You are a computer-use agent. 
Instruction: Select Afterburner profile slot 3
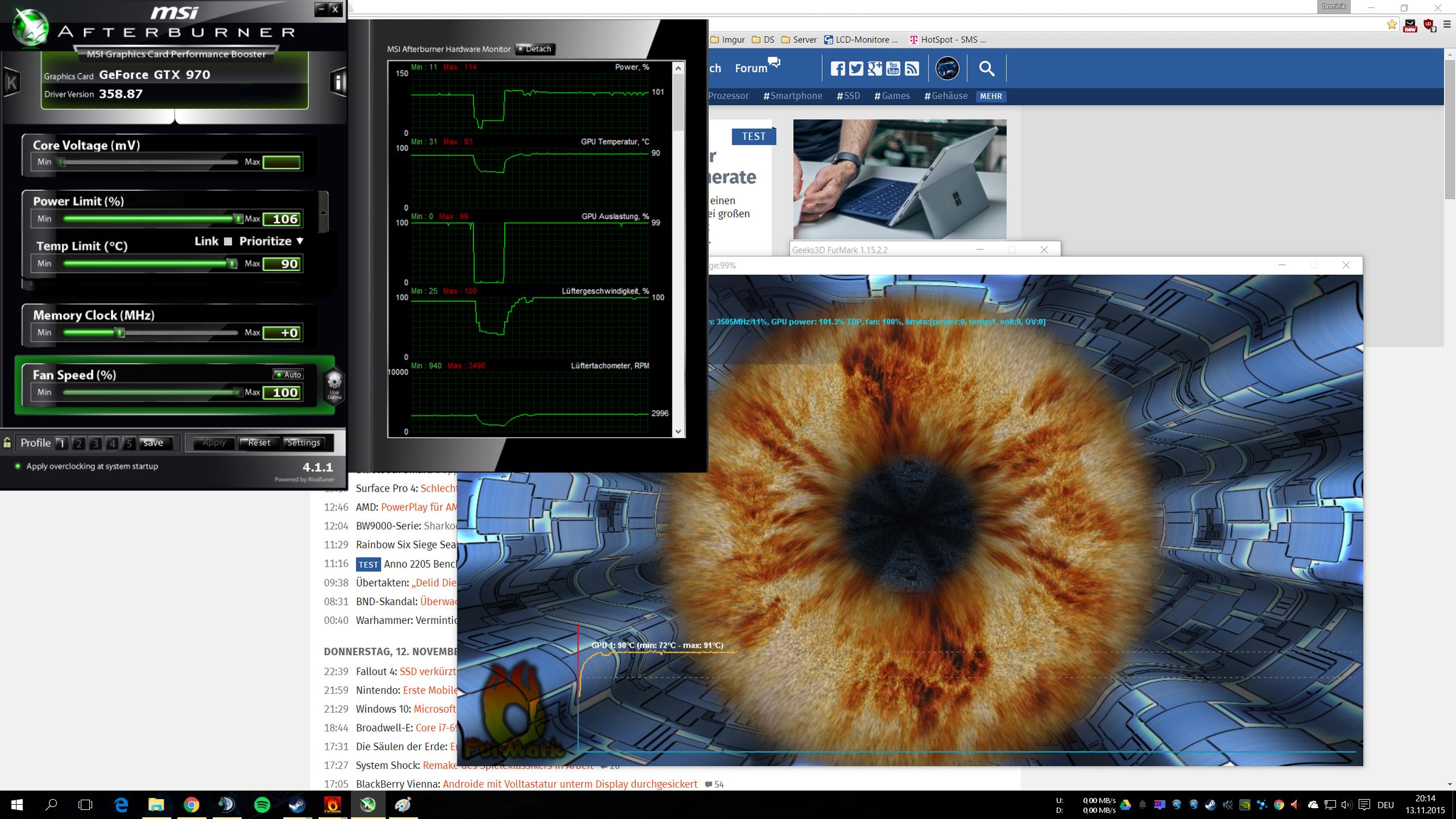point(96,443)
